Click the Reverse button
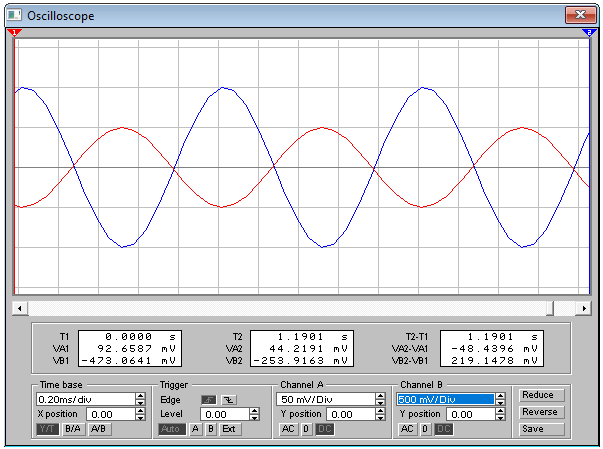Viewport: 603px width, 449px height. pyautogui.click(x=540, y=412)
